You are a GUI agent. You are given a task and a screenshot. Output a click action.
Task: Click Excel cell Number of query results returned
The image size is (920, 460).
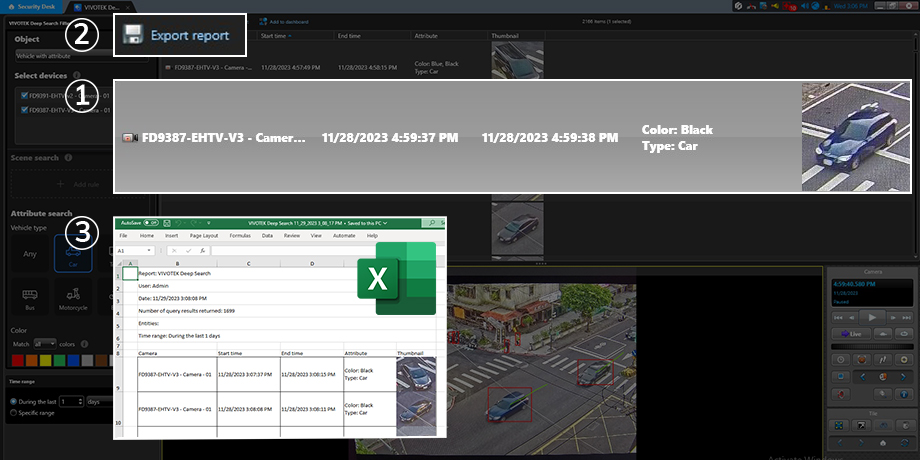click(x=187, y=310)
